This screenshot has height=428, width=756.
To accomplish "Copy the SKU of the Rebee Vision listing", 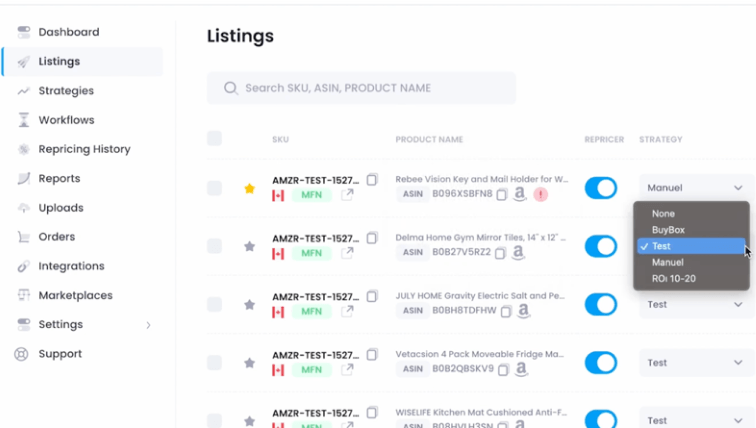I will tap(372, 180).
